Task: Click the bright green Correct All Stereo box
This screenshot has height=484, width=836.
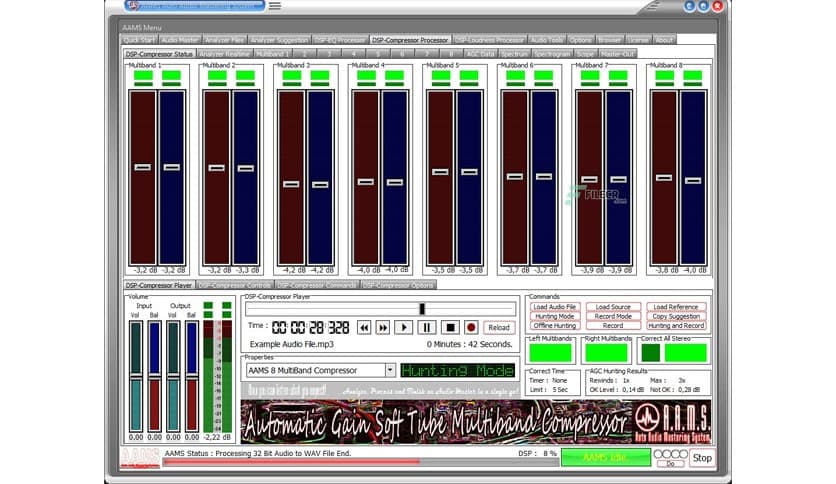Action: click(686, 353)
